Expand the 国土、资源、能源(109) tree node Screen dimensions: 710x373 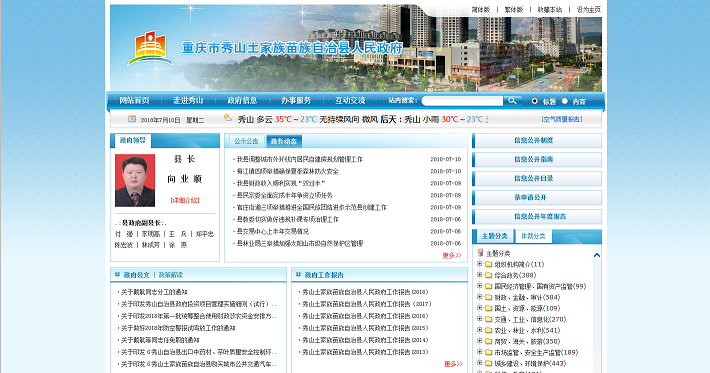coord(480,308)
